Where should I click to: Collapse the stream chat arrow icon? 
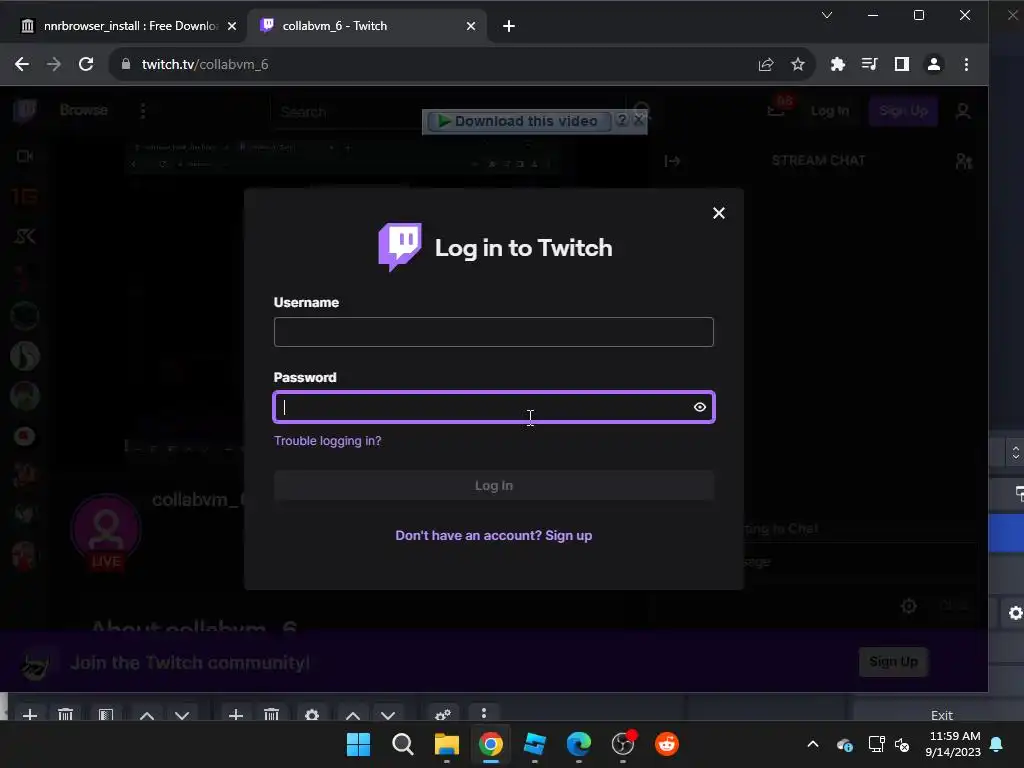[673, 161]
